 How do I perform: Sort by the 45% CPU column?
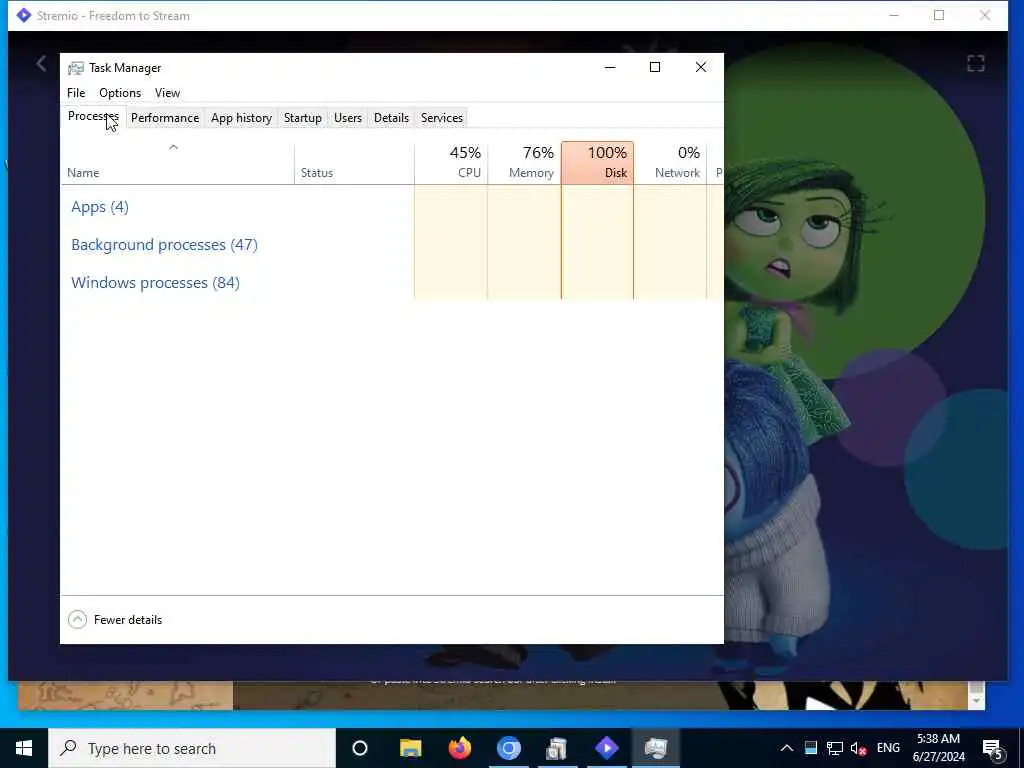coord(451,163)
